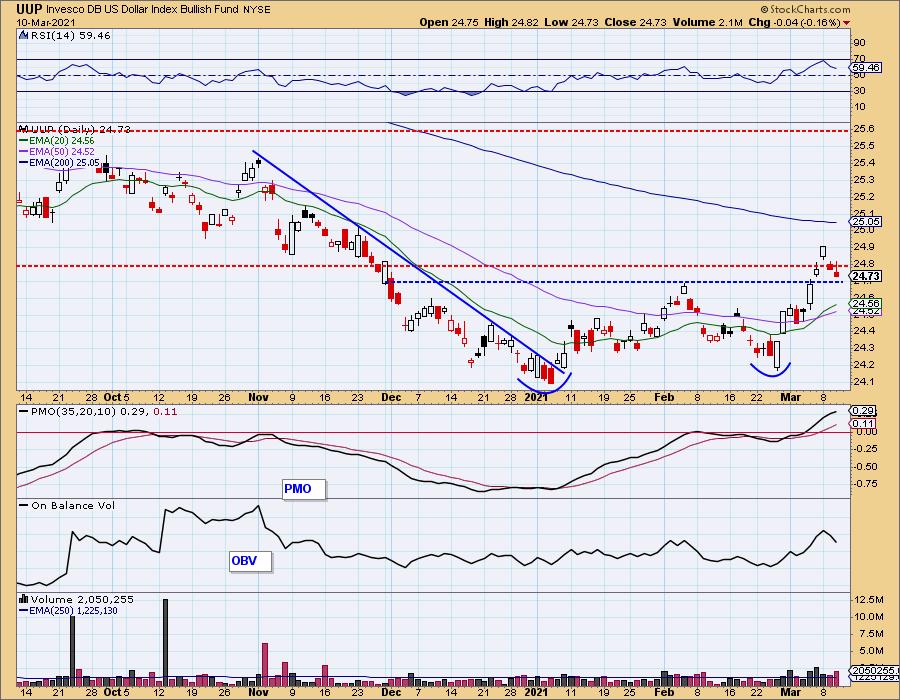
Task: Click the Mar label under price chart
Action: [x=791, y=397]
